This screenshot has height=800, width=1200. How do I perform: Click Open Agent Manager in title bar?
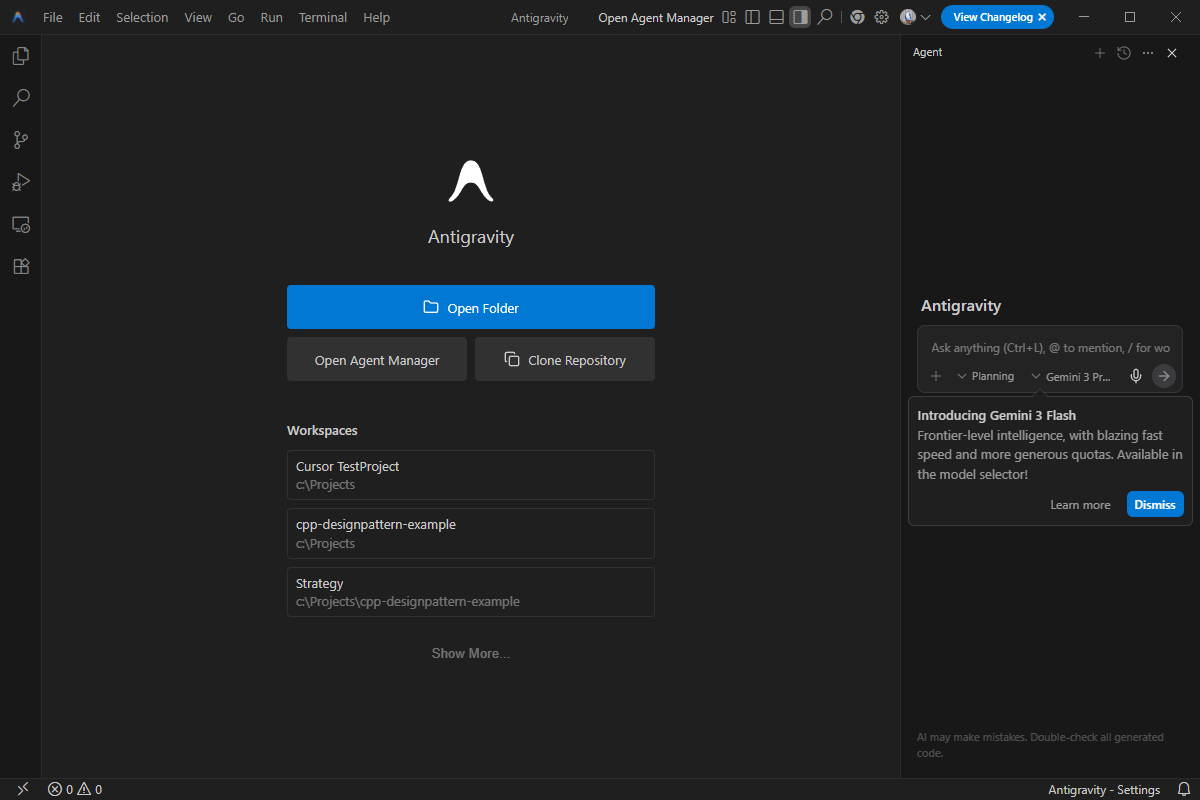[656, 17]
